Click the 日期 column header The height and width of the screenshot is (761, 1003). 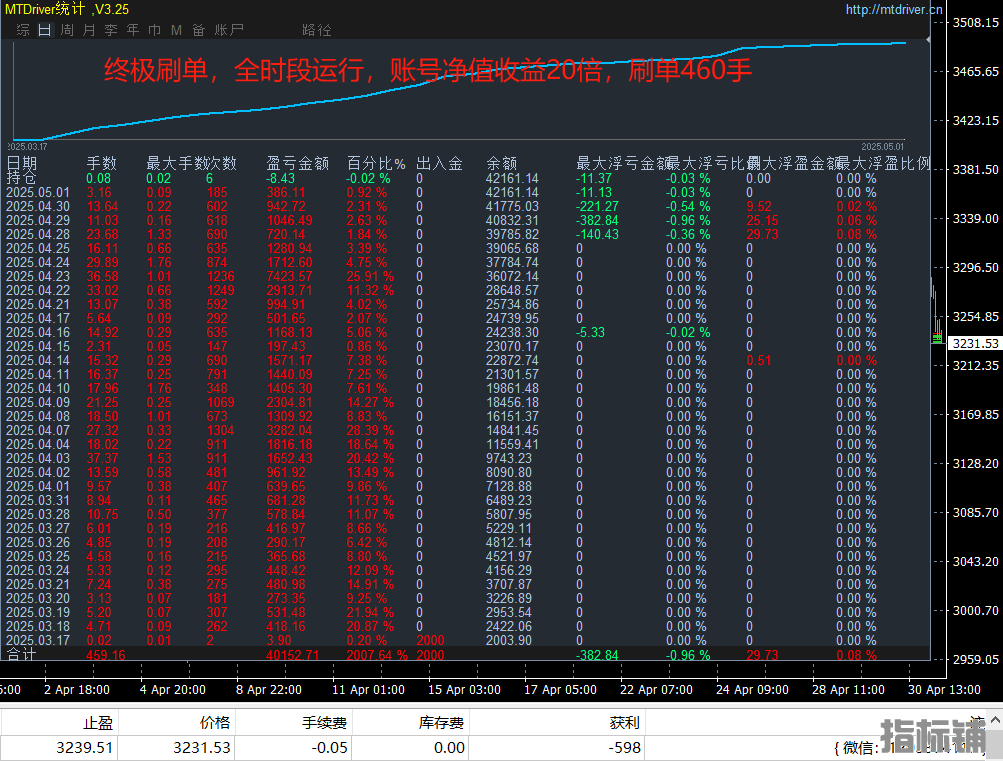[22, 163]
